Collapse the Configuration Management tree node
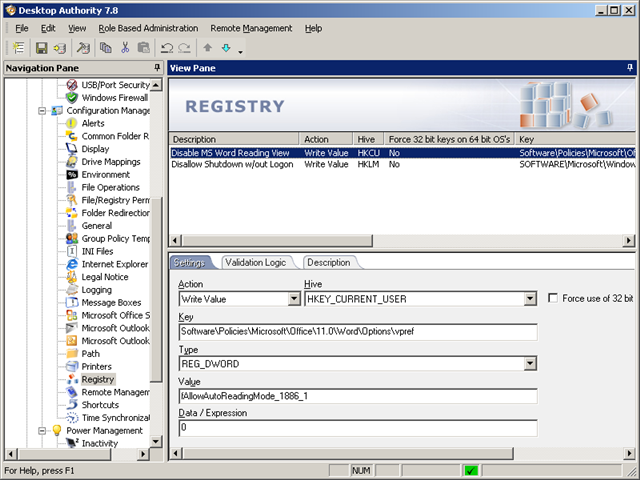Viewport: 640px width, 480px height. tap(42, 111)
